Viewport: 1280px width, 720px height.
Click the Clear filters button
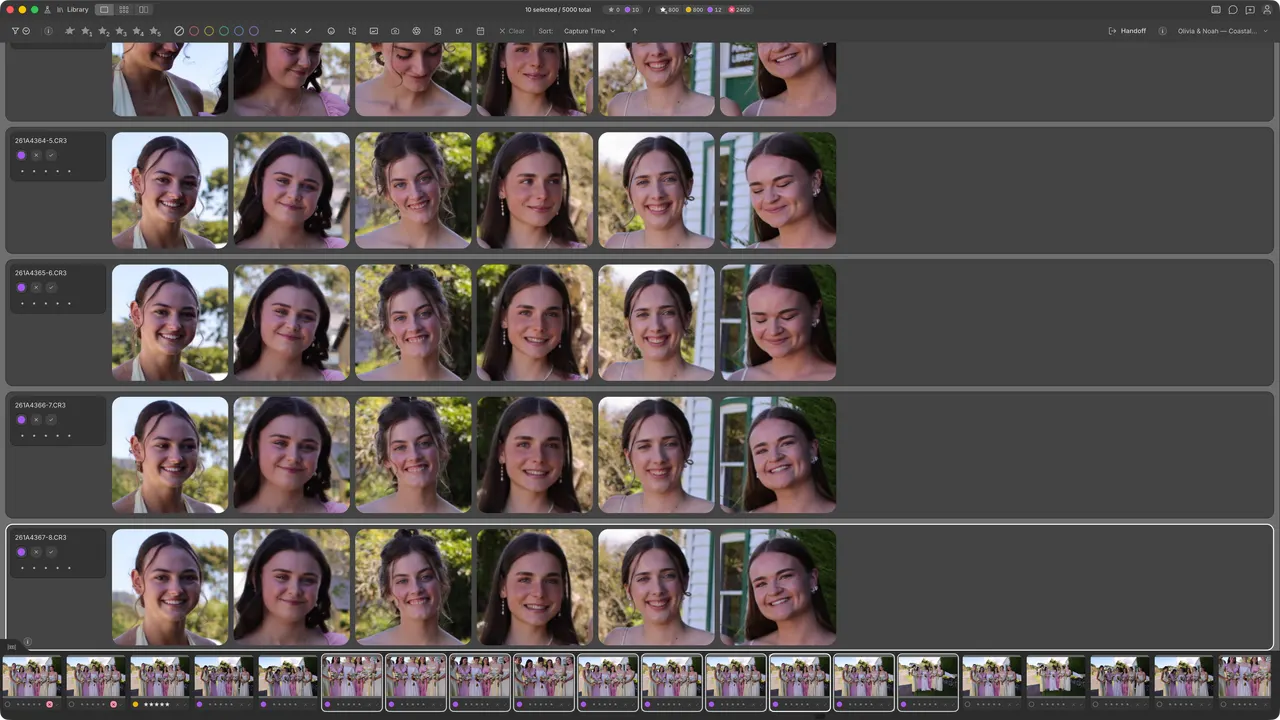tap(512, 31)
